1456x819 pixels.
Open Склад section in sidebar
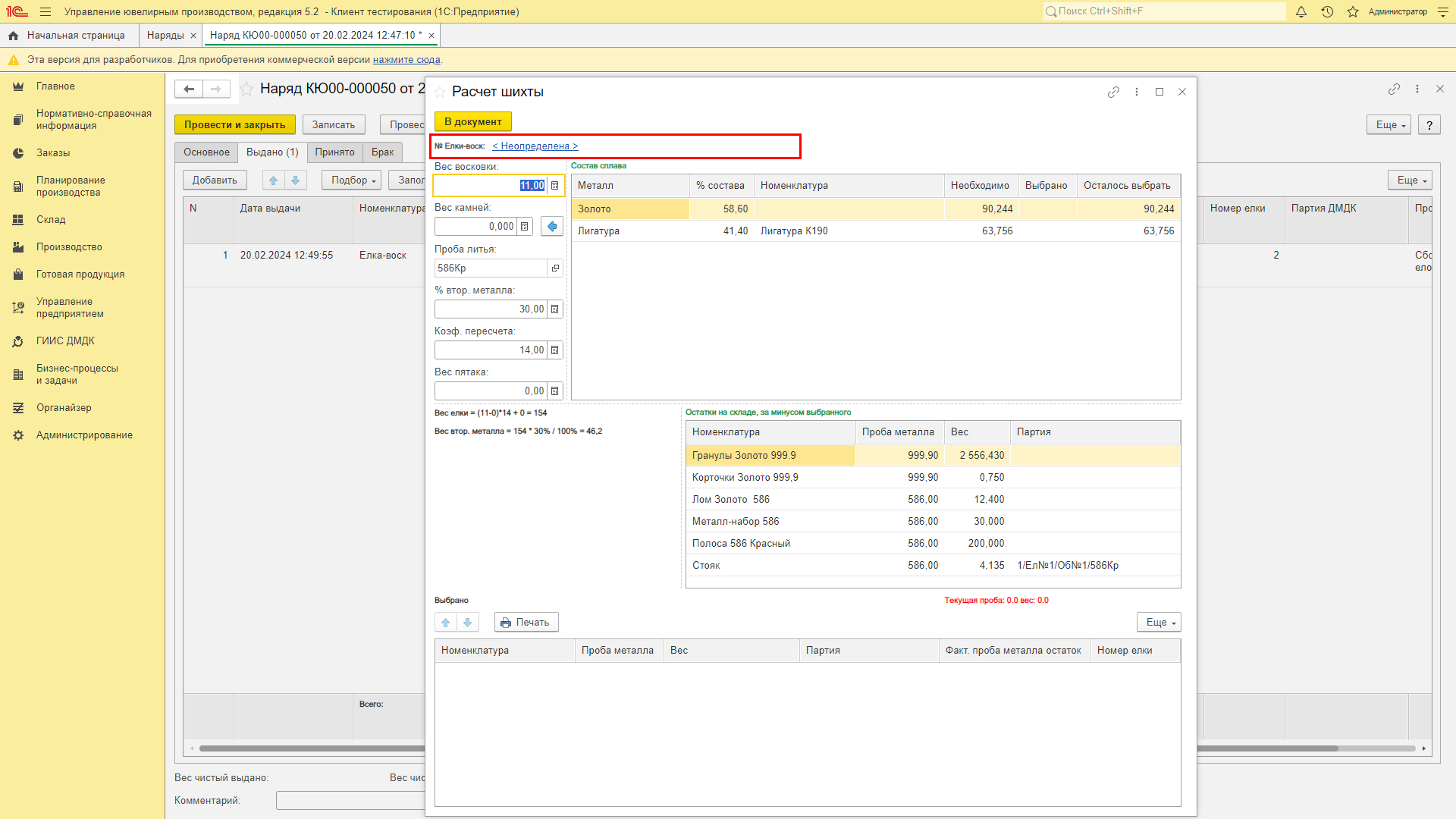[51, 220]
